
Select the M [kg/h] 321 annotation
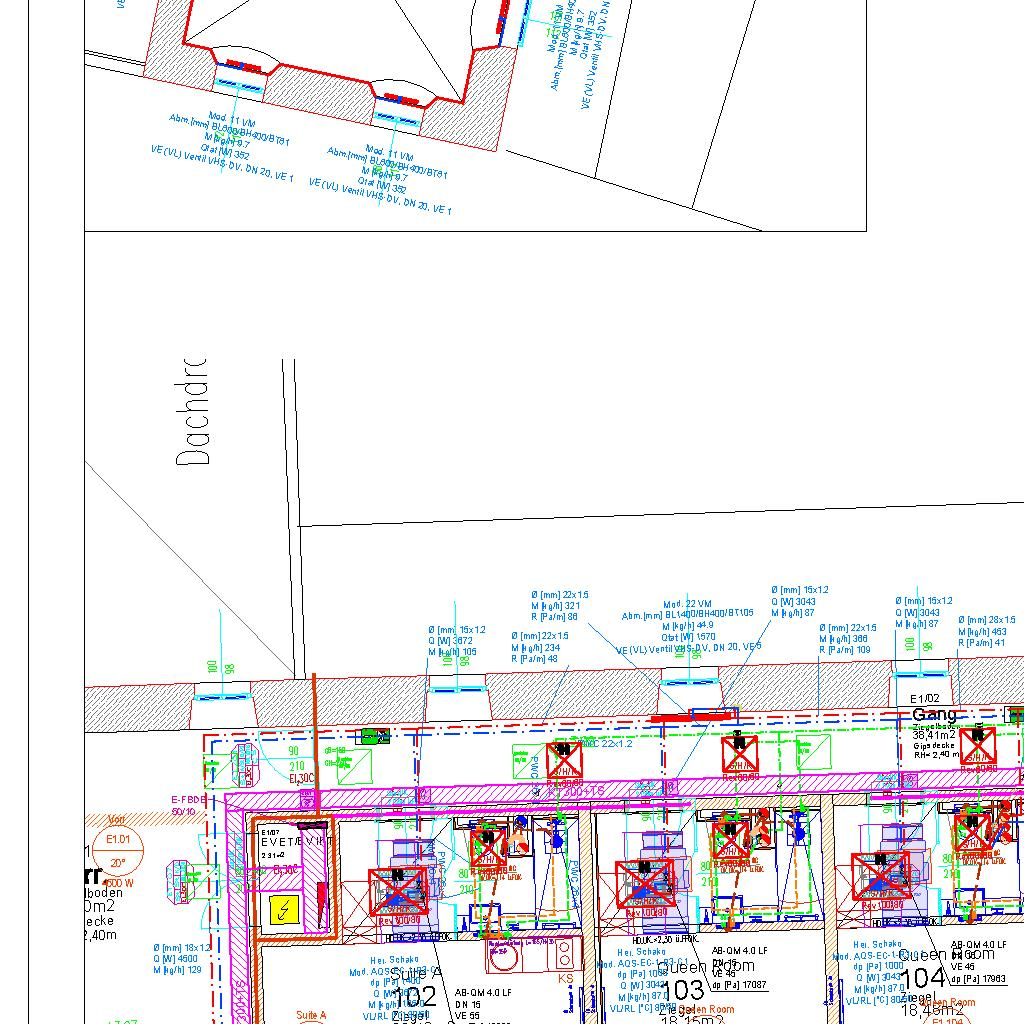click(555, 605)
